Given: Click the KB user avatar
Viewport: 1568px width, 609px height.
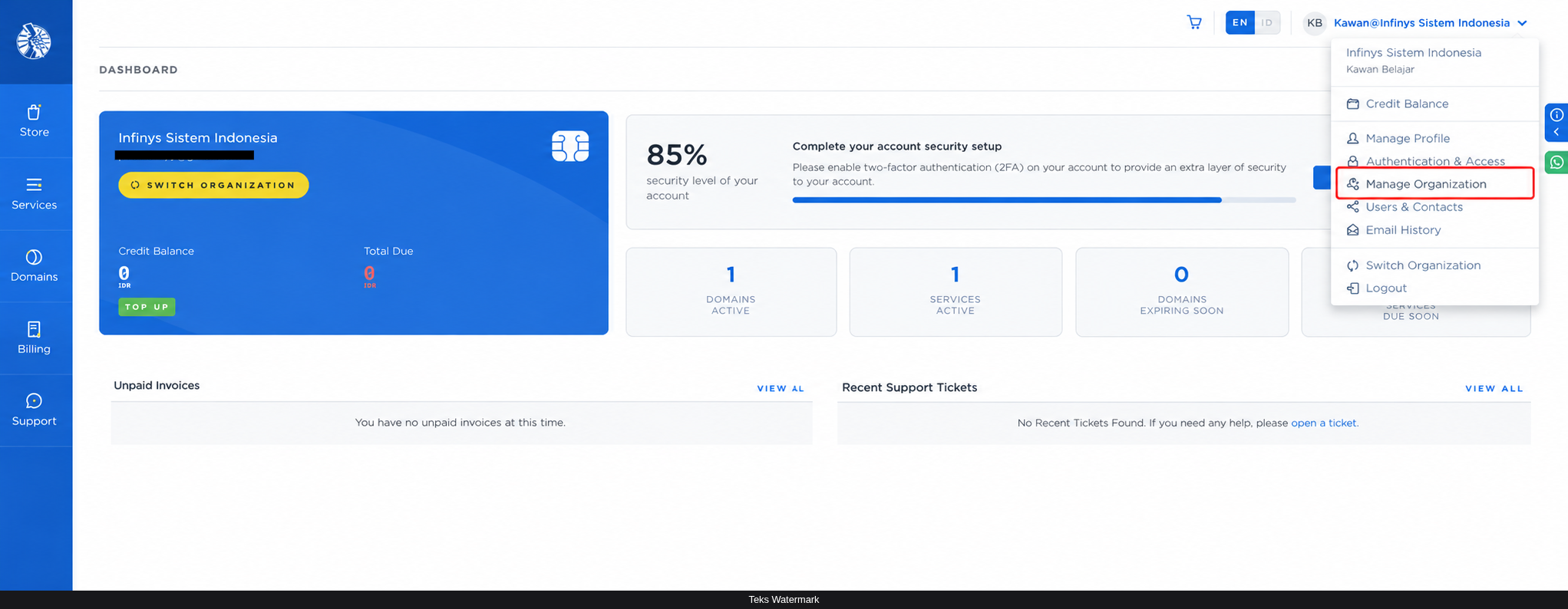Looking at the screenshot, I should [1315, 23].
